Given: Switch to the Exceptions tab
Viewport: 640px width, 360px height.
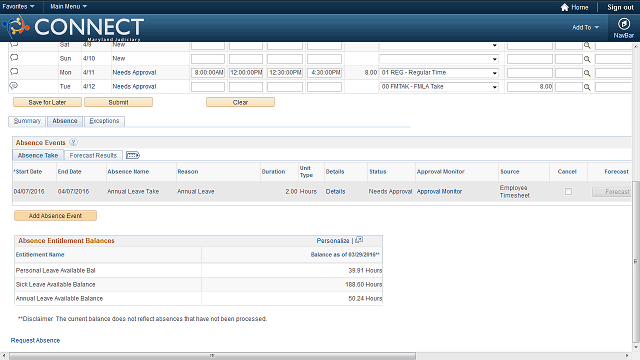Looking at the screenshot, I should pyautogui.click(x=104, y=121).
